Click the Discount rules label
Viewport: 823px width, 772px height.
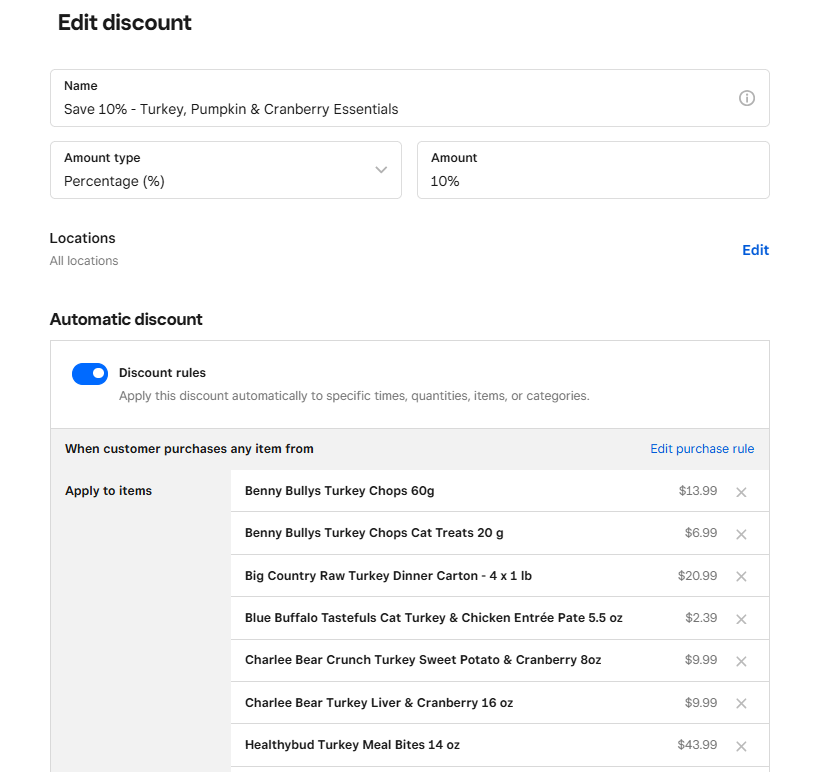click(162, 373)
